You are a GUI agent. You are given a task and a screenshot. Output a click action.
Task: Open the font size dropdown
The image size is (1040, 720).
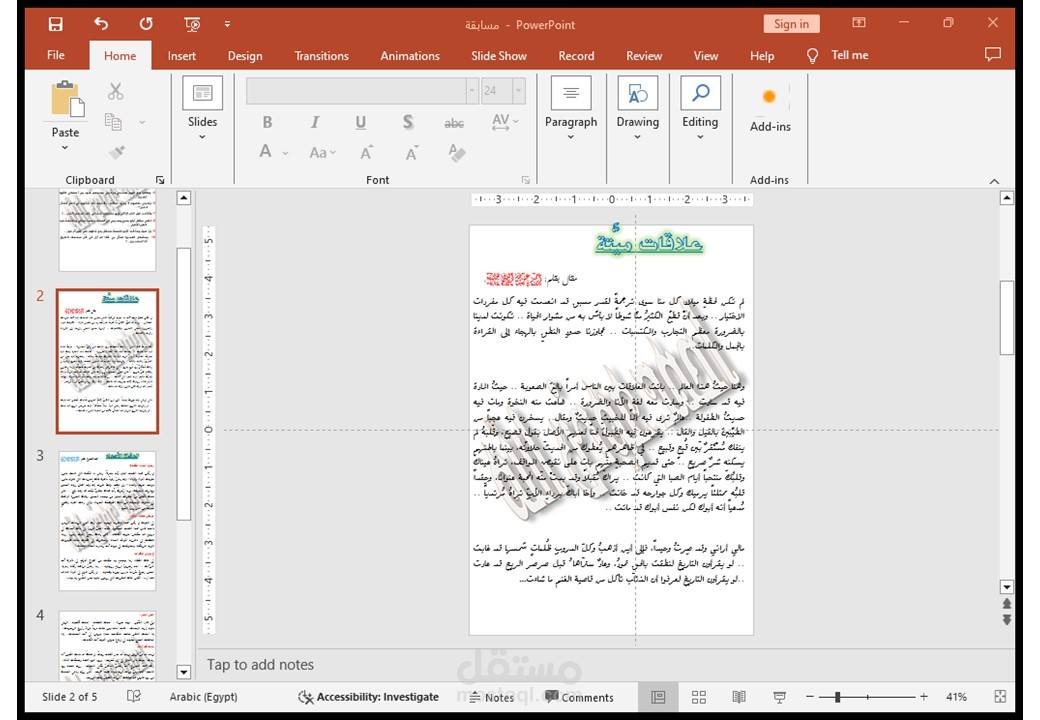point(519,91)
